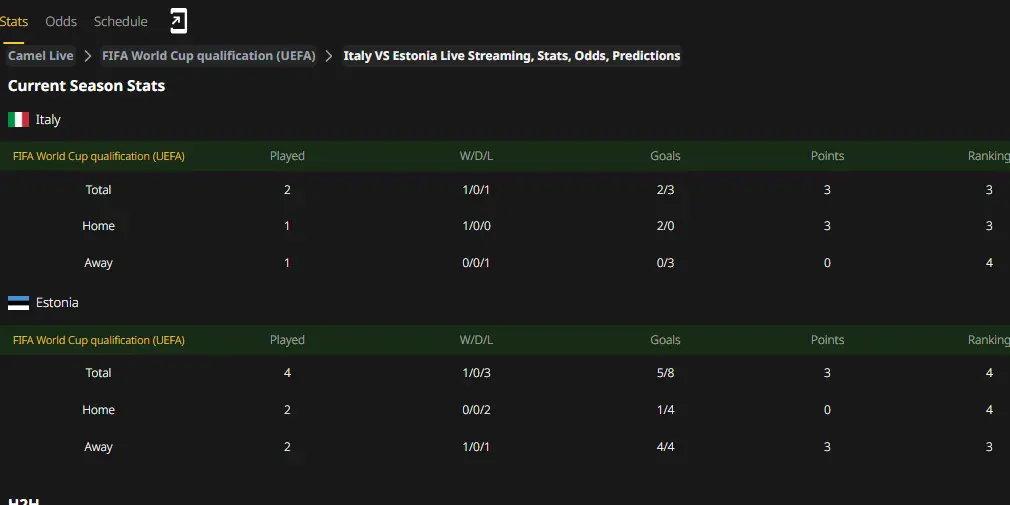Select Italy's Total row label
Viewport: 1010px width, 505px height.
tap(99, 189)
